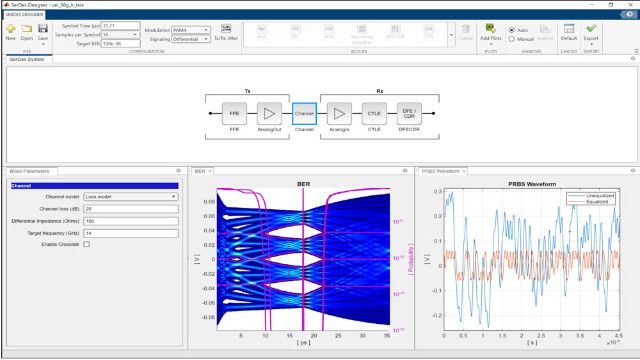This screenshot has width=640, height=360.
Task: Apply the Default layout icon
Action: coord(569,29)
